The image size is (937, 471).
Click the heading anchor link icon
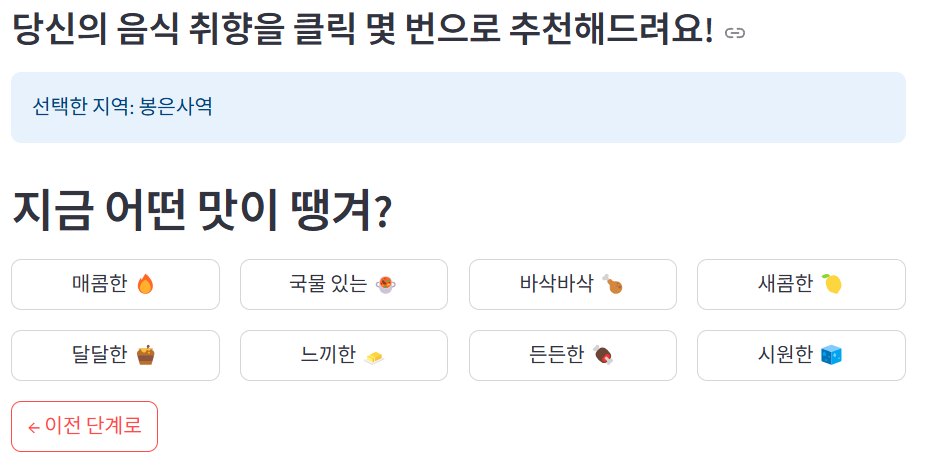pyautogui.click(x=734, y=33)
